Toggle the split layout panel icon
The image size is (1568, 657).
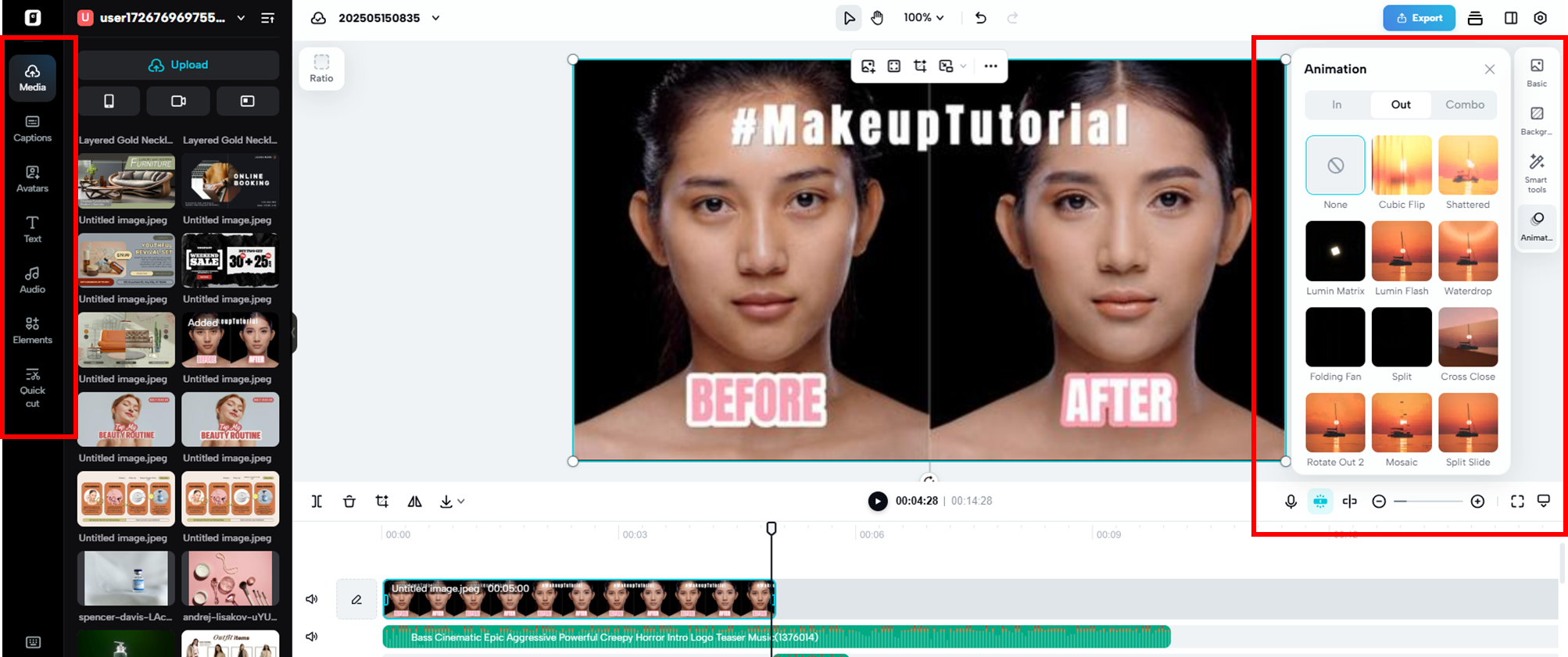tap(1510, 18)
